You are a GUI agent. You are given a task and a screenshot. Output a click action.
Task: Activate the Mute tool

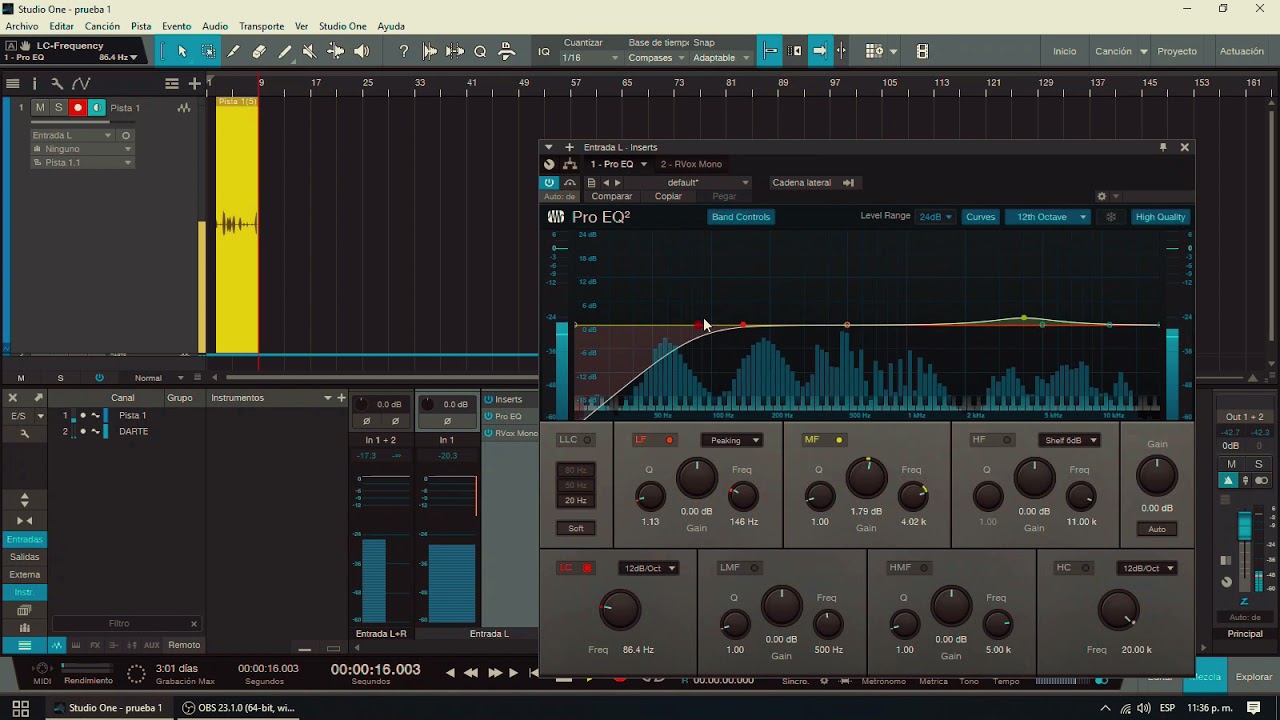coord(309,51)
